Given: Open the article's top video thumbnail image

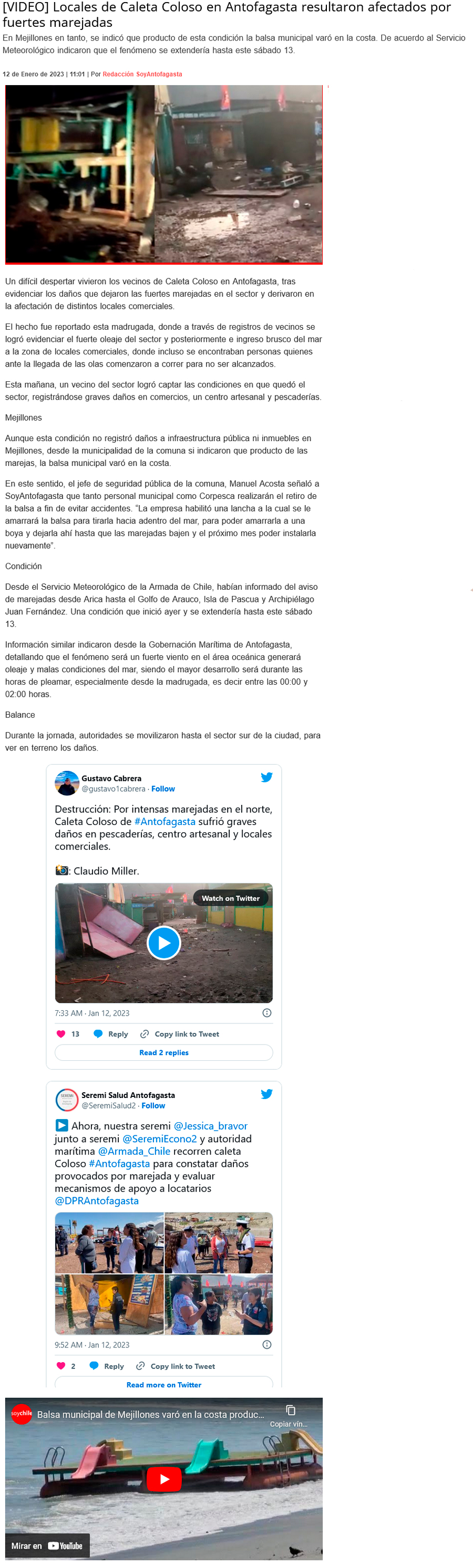Looking at the screenshot, I should pyautogui.click(x=164, y=175).
